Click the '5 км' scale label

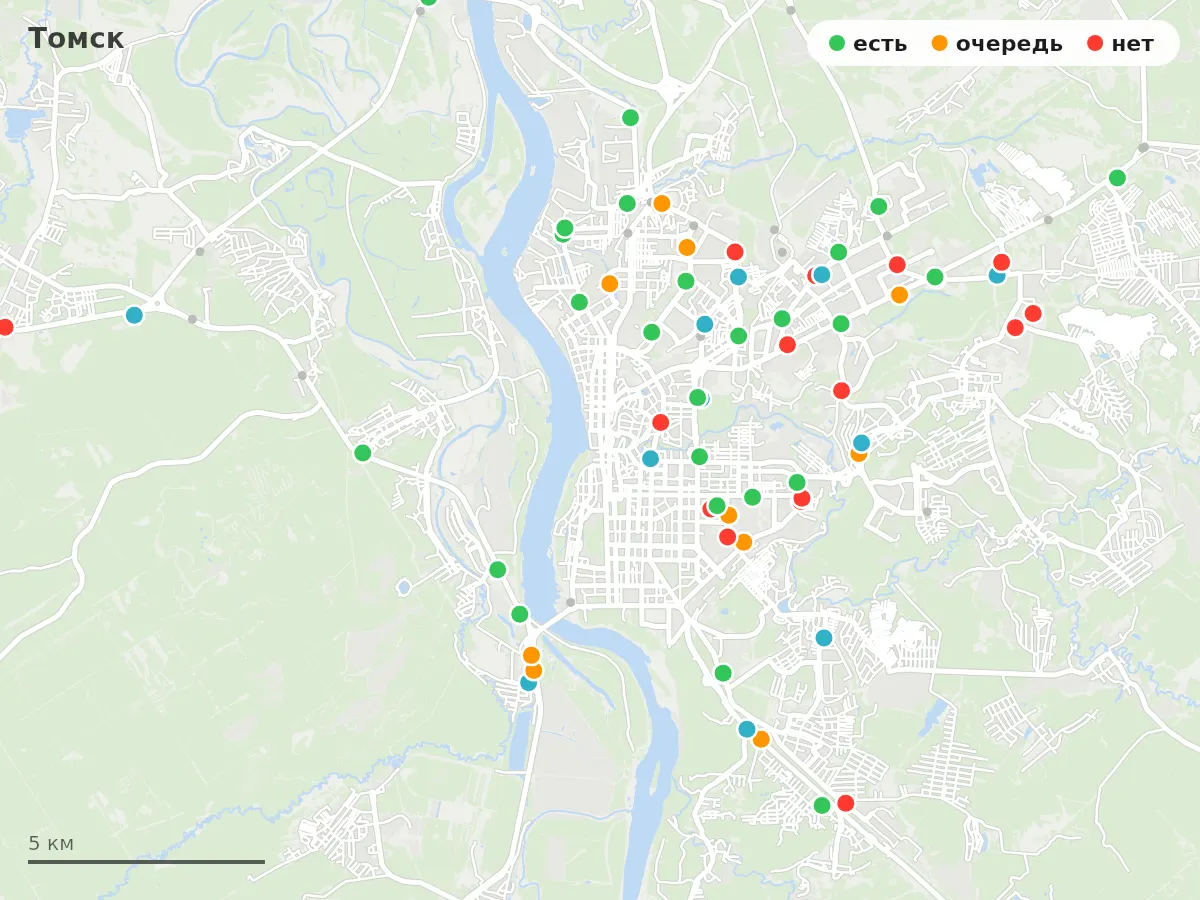point(51,843)
